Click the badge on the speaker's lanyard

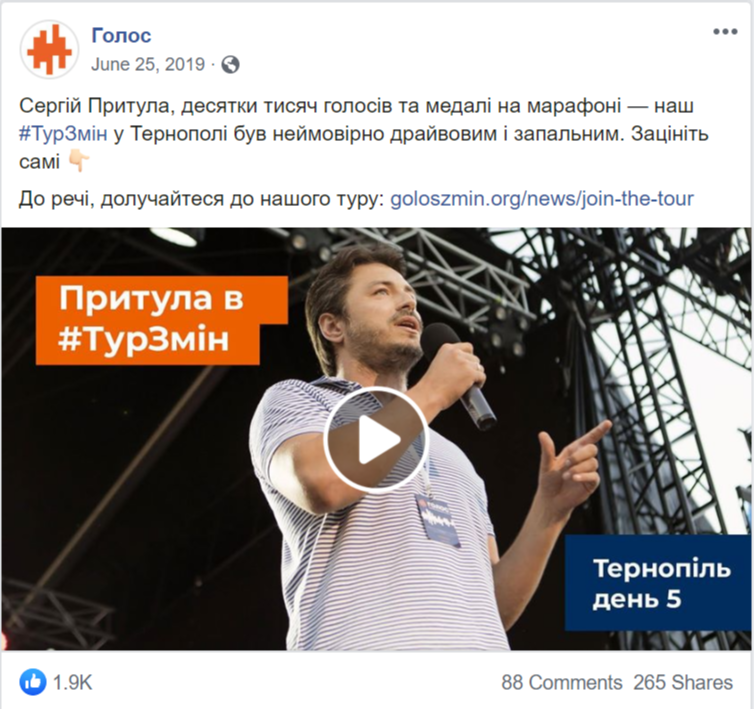pyautogui.click(x=437, y=520)
